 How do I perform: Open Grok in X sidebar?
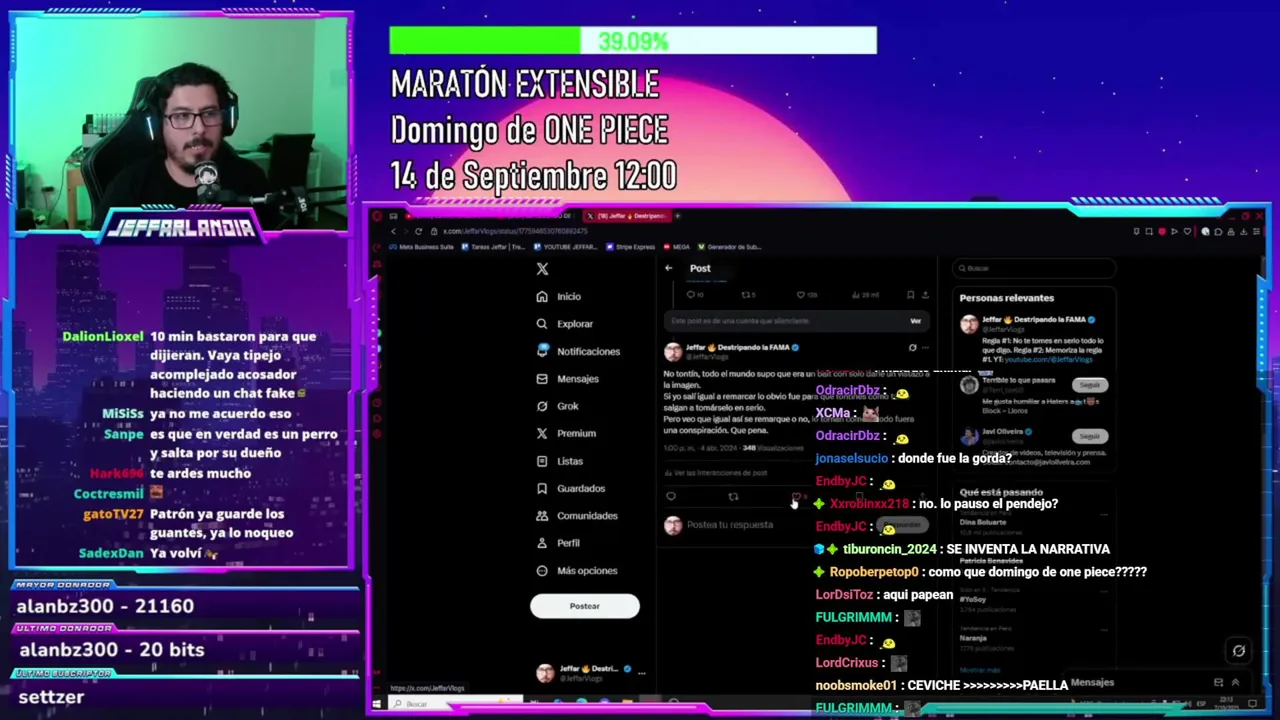[x=557, y=406]
